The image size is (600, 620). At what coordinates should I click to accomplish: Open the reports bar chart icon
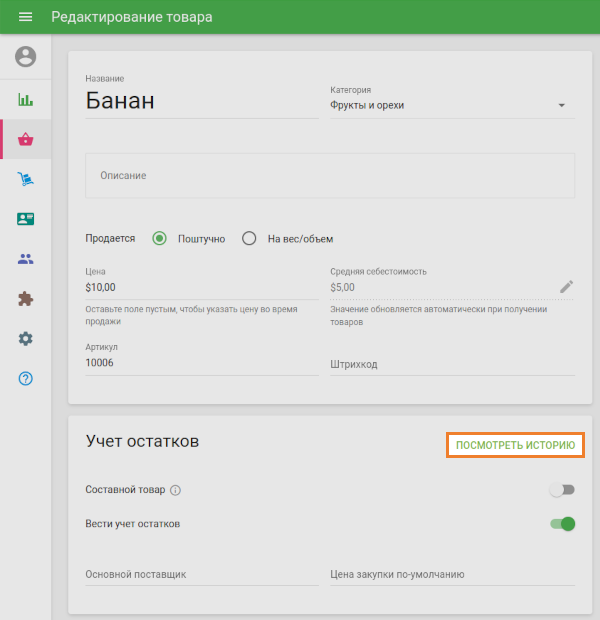click(26, 100)
